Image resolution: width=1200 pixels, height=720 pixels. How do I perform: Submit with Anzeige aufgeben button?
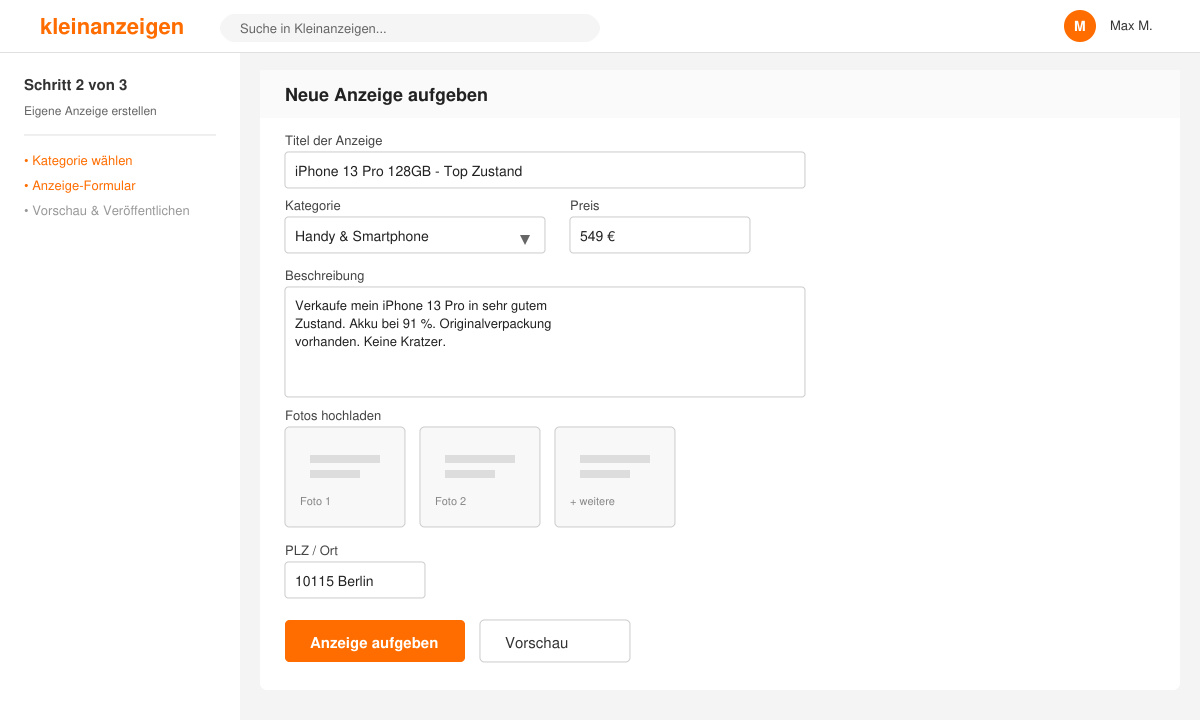pos(375,641)
